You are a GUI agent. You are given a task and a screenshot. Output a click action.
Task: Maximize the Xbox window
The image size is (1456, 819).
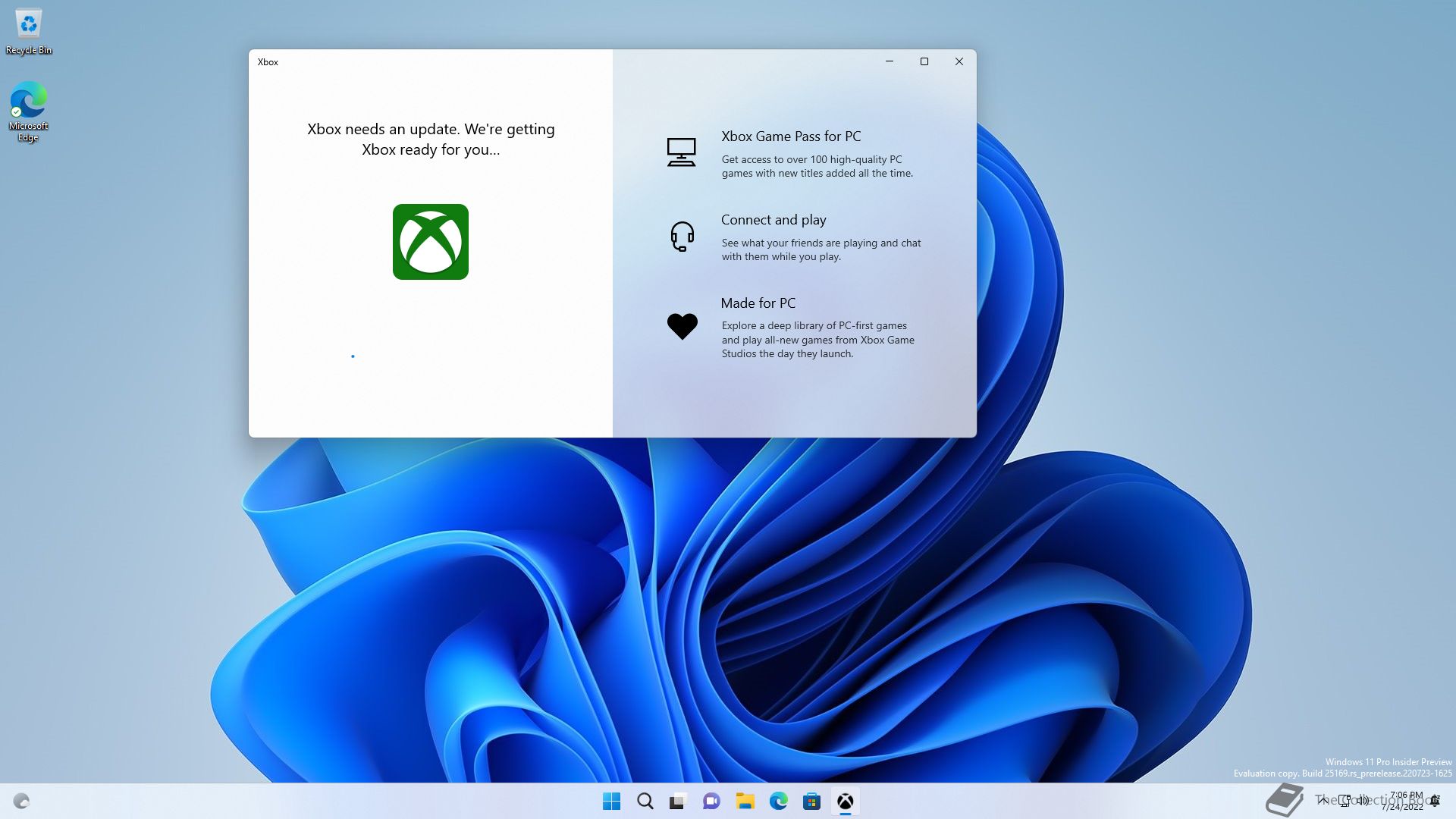[924, 61]
